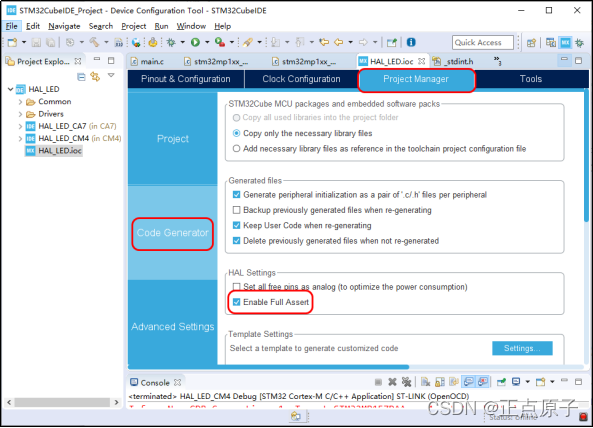
Task: Open Template Settings button
Action: [x=522, y=348]
